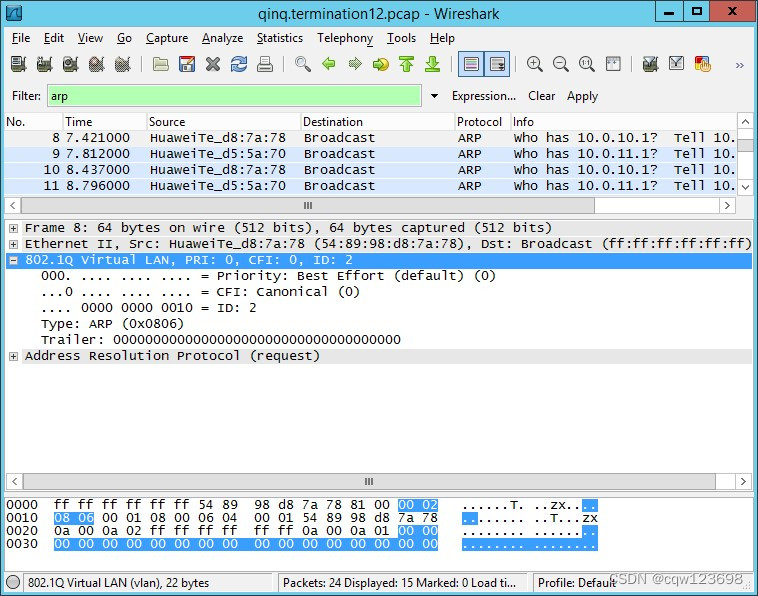Close this capture file X icon
This screenshot has height=596, width=758.
[213, 64]
